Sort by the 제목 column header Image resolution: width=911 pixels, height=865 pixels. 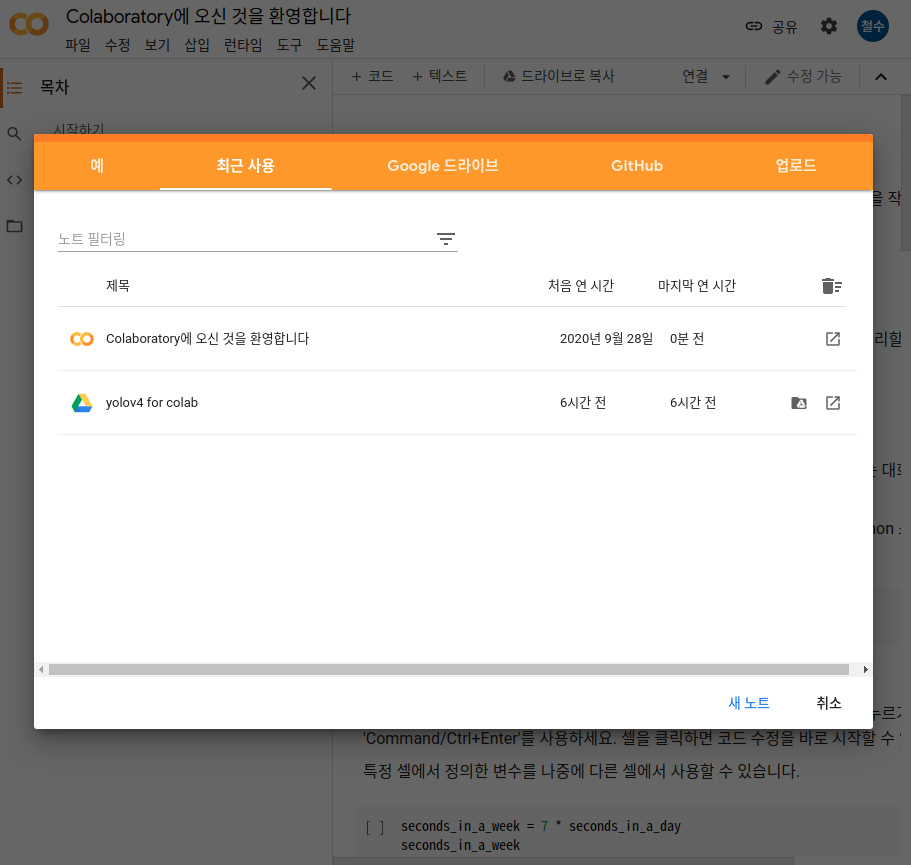pyautogui.click(x=118, y=285)
